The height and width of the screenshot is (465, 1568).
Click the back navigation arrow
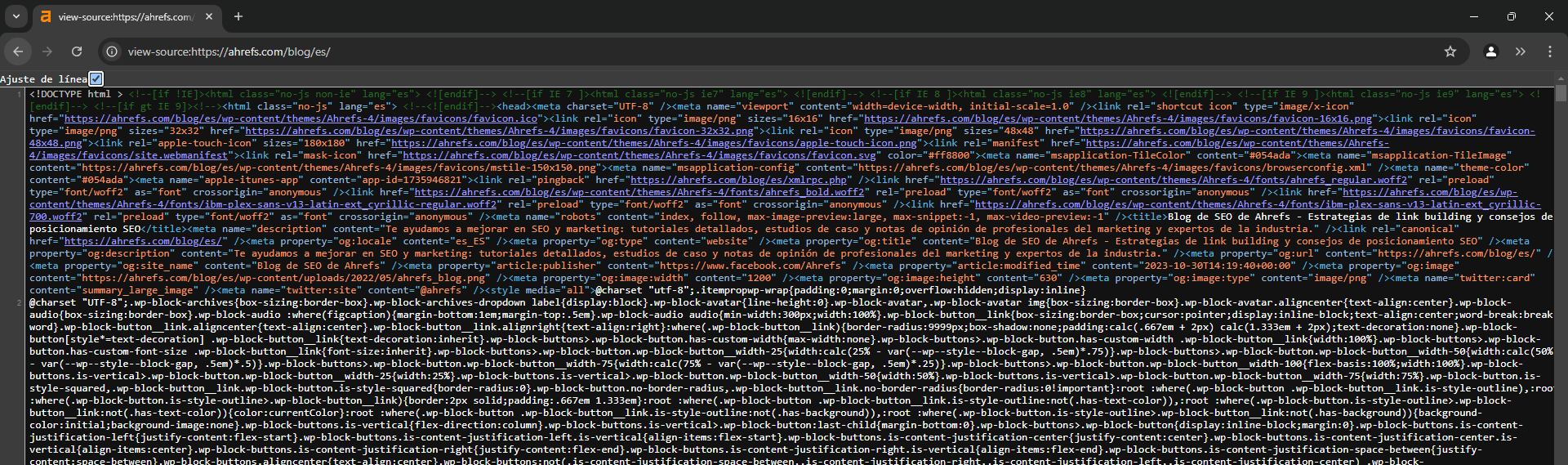point(18,51)
